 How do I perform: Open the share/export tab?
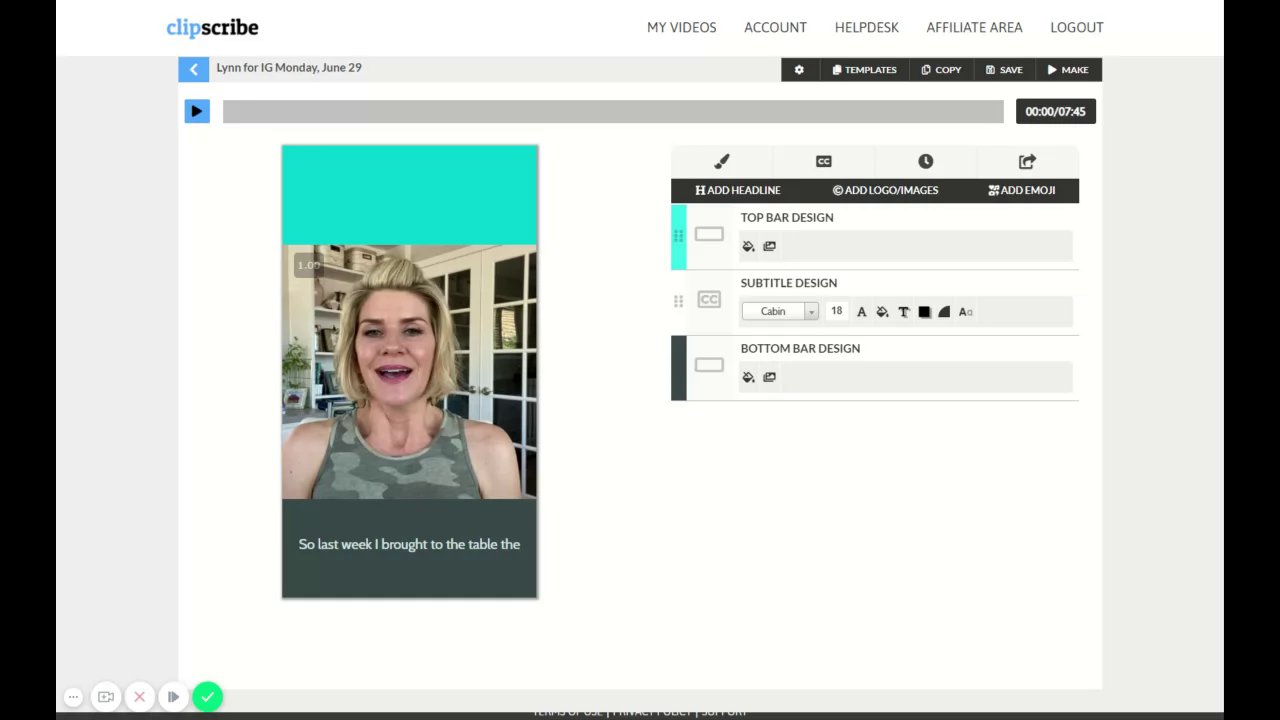pos(1027,161)
